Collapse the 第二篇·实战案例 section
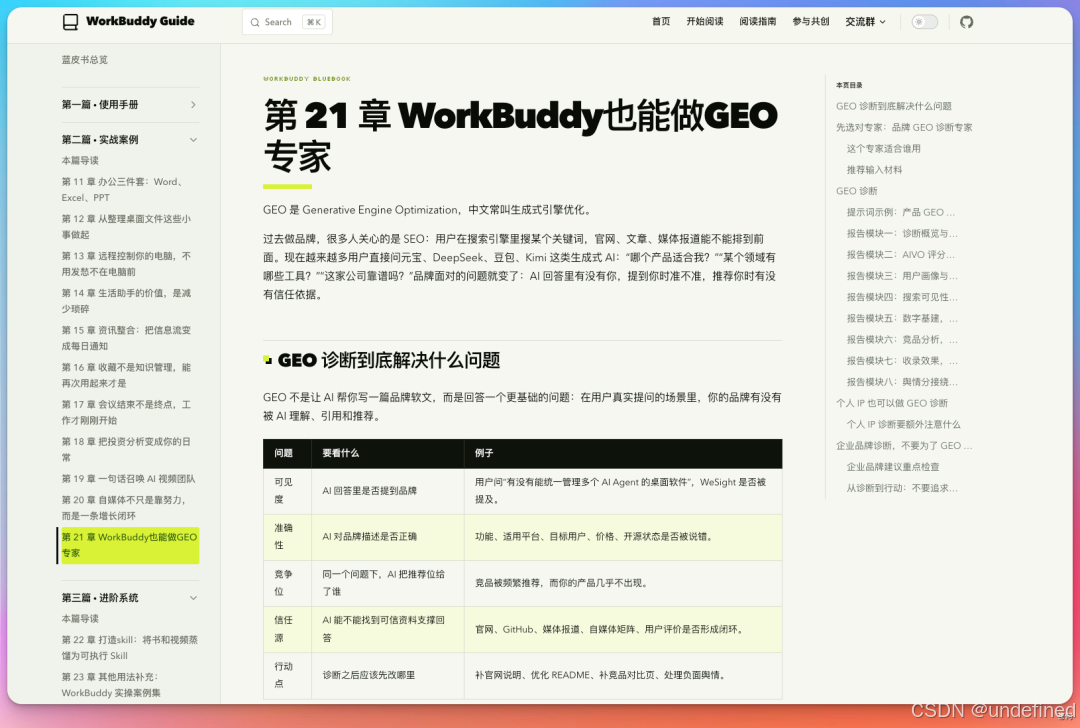This screenshot has height=728, width=1080. pyautogui.click(x=129, y=140)
